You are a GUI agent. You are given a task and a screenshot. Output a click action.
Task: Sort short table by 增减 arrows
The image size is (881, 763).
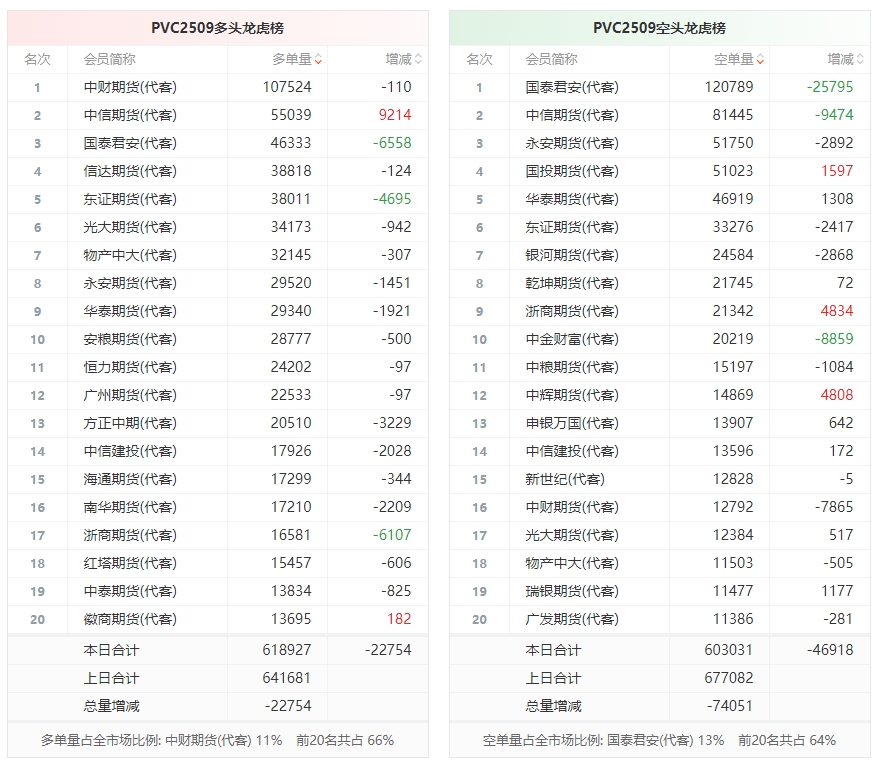[860, 59]
